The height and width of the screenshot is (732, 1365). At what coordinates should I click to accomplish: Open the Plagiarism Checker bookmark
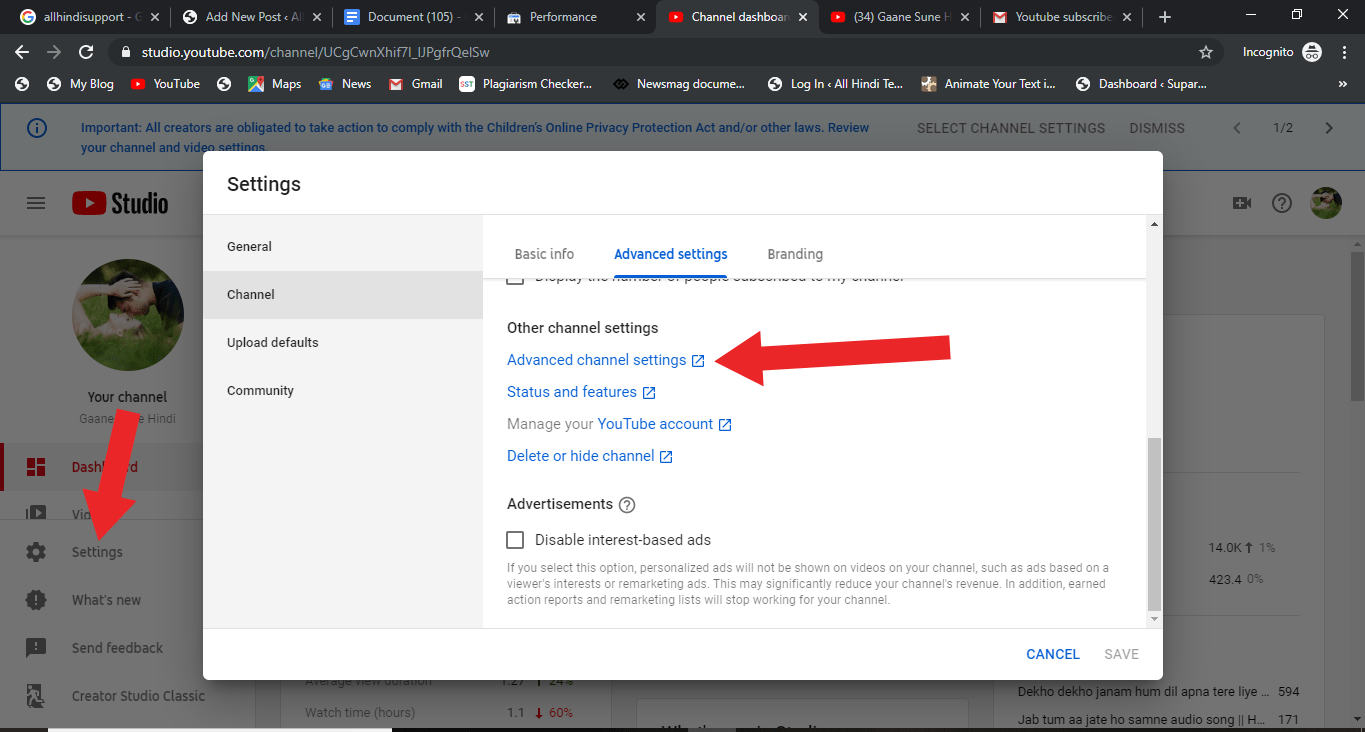(526, 84)
